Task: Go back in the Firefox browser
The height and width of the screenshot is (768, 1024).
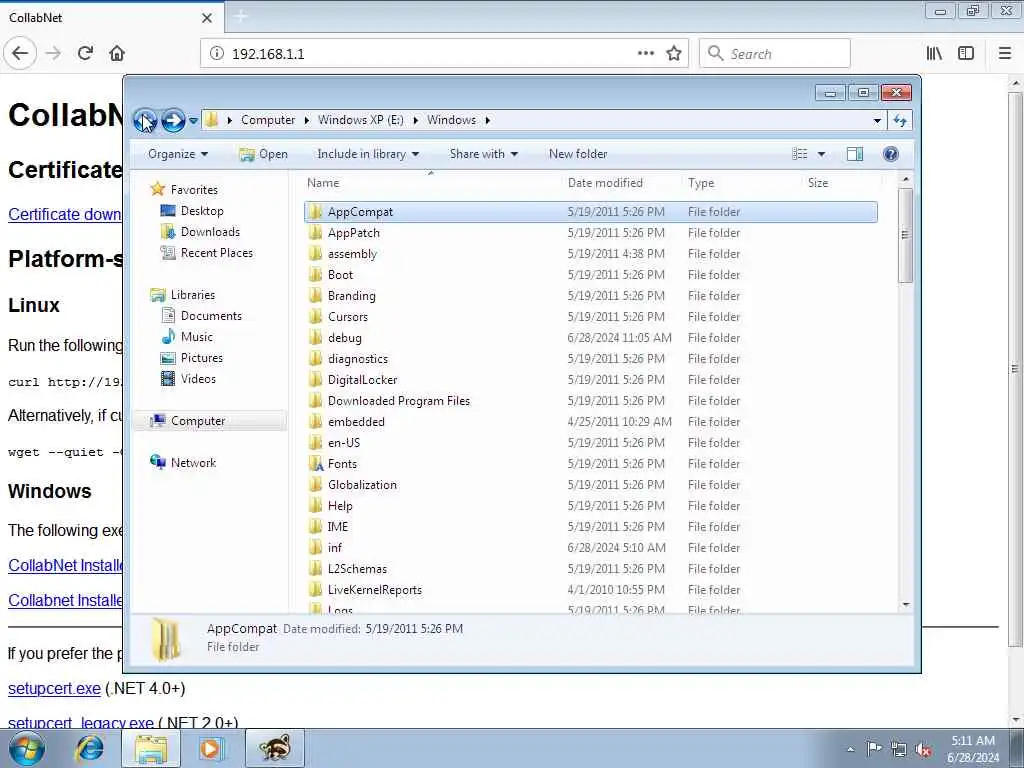Action: coord(20,54)
